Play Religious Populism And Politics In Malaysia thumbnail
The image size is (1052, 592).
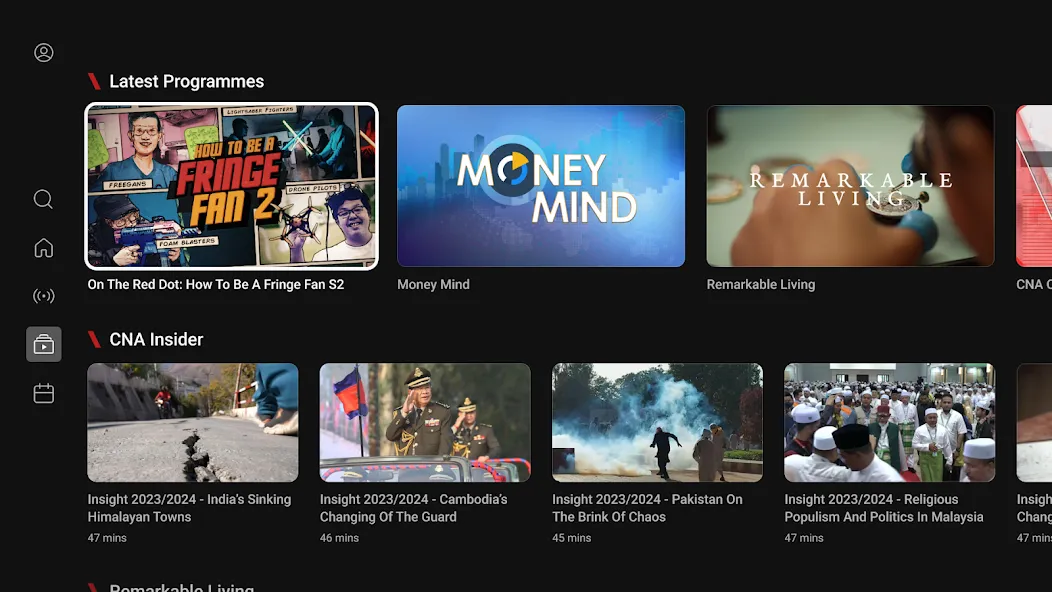pos(890,422)
